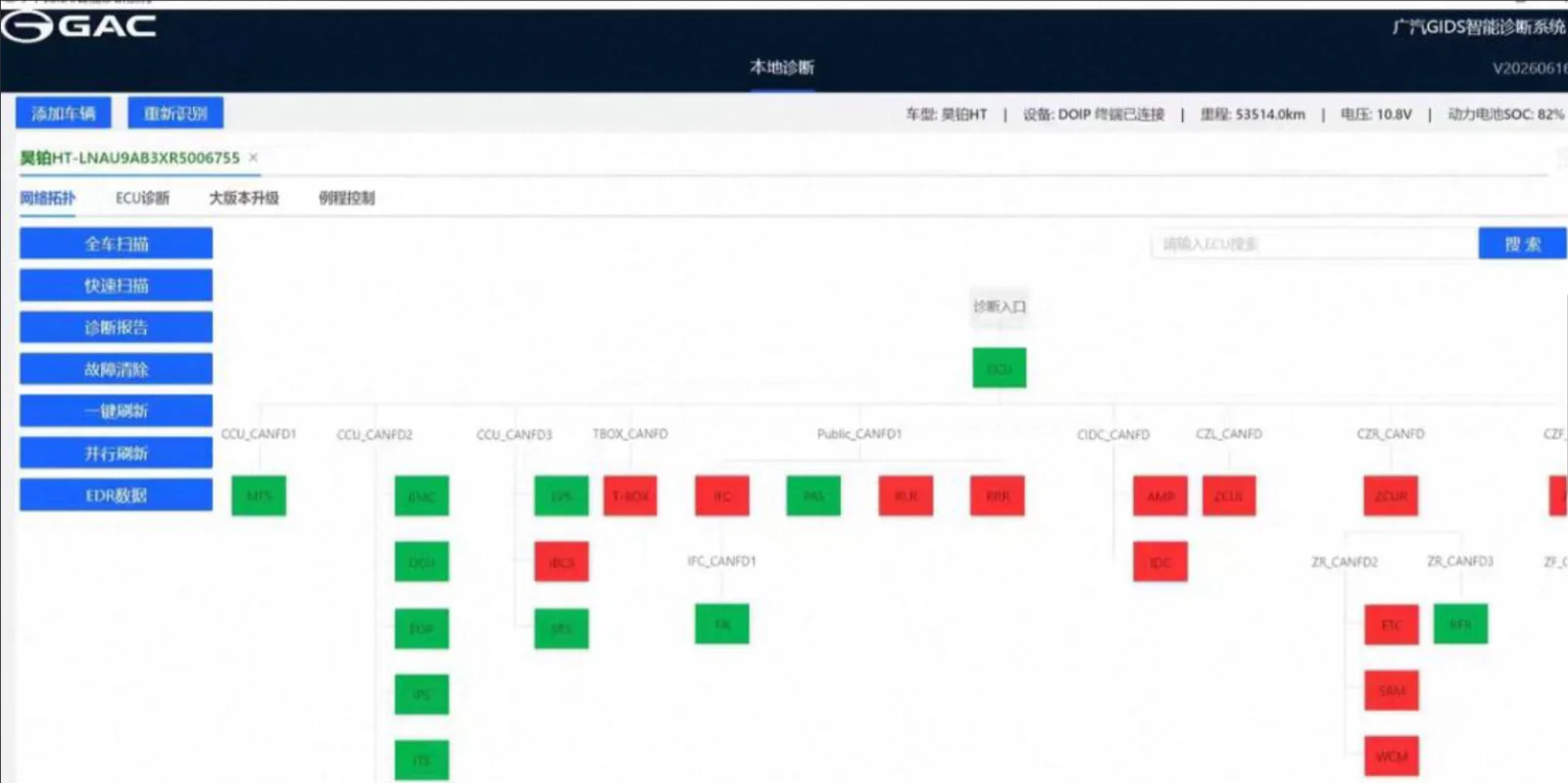Viewport: 1568px width, 783px height.
Task: Select the red IDC node
Action: tap(1160, 563)
